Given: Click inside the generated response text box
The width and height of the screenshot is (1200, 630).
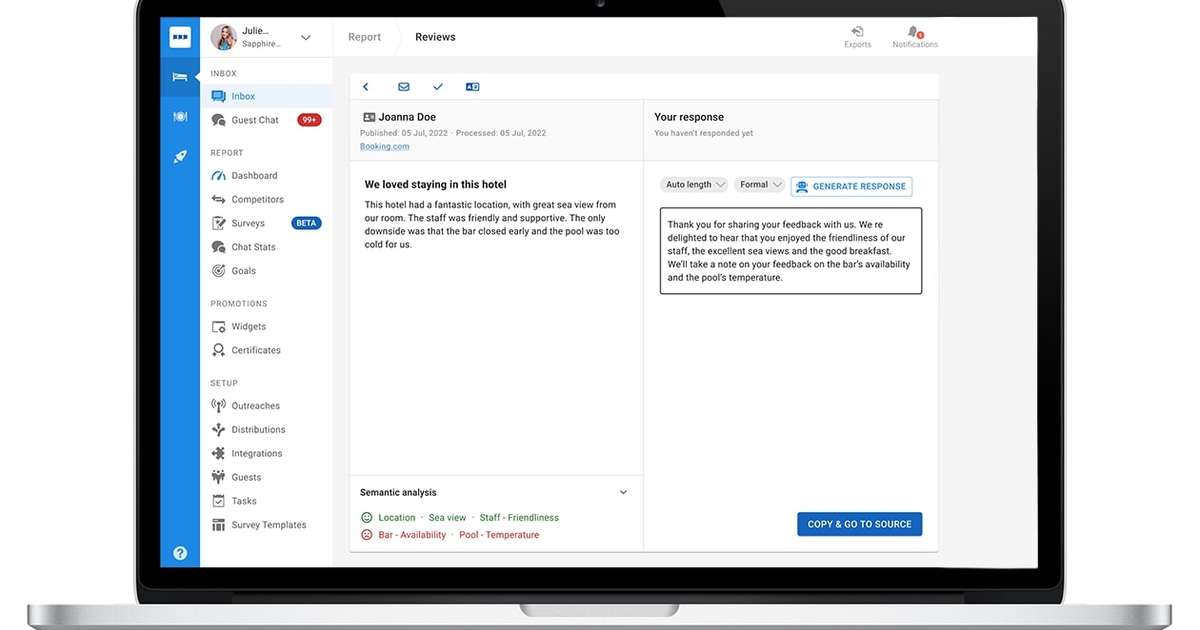Looking at the screenshot, I should click(790, 251).
